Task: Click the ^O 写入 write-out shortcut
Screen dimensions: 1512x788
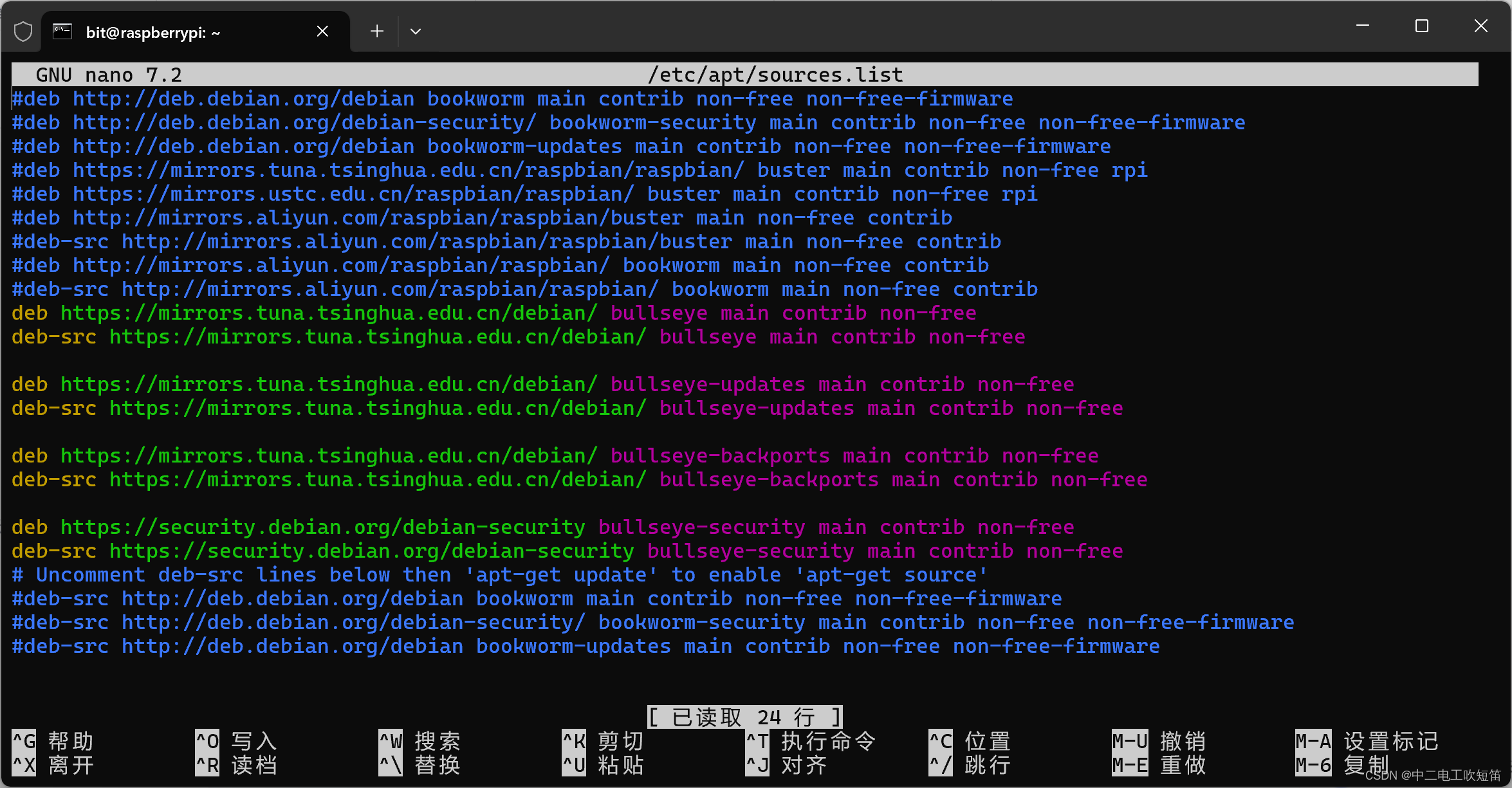Action: tap(236, 742)
